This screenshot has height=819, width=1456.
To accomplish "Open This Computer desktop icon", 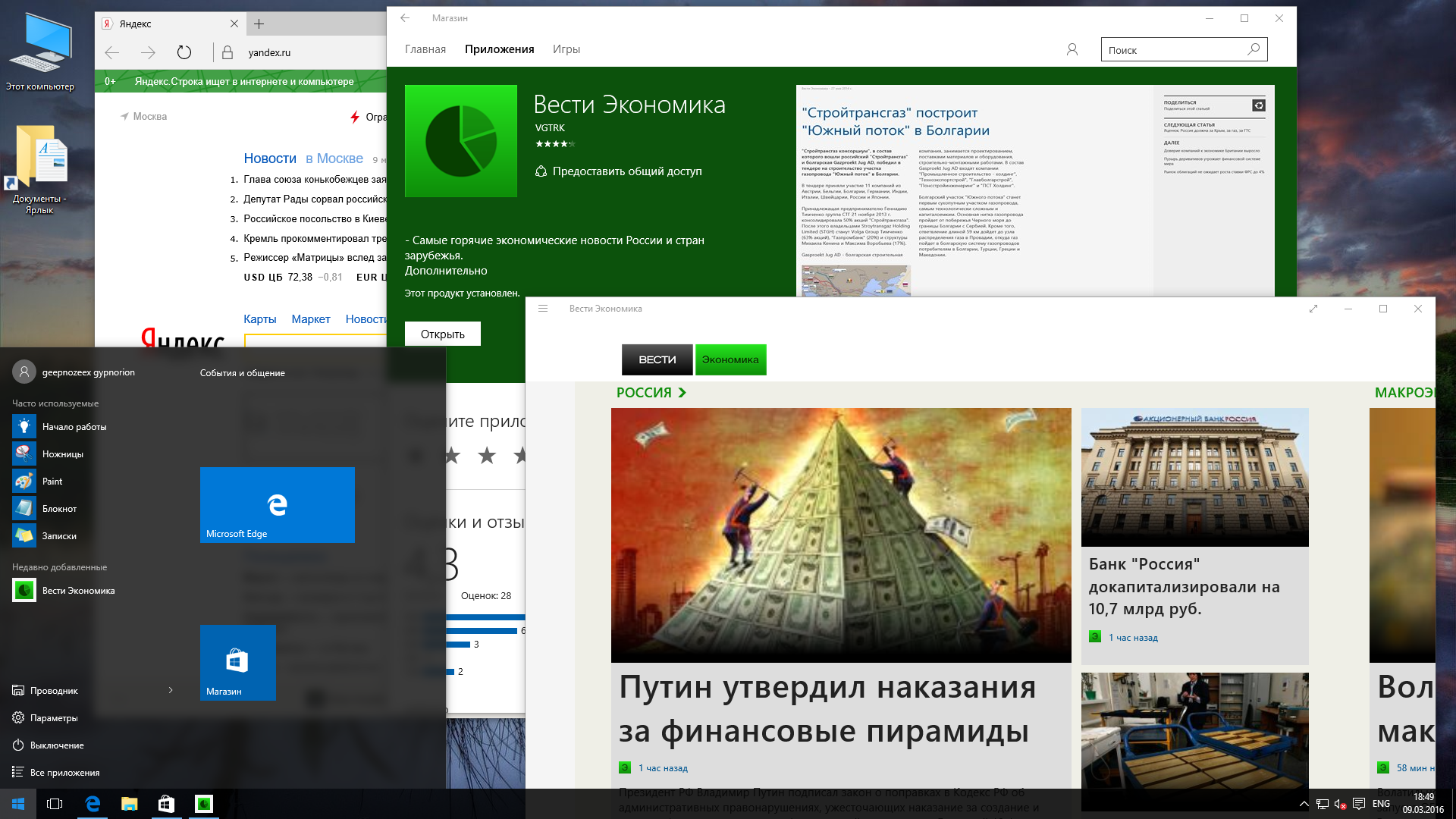I will coord(40,52).
